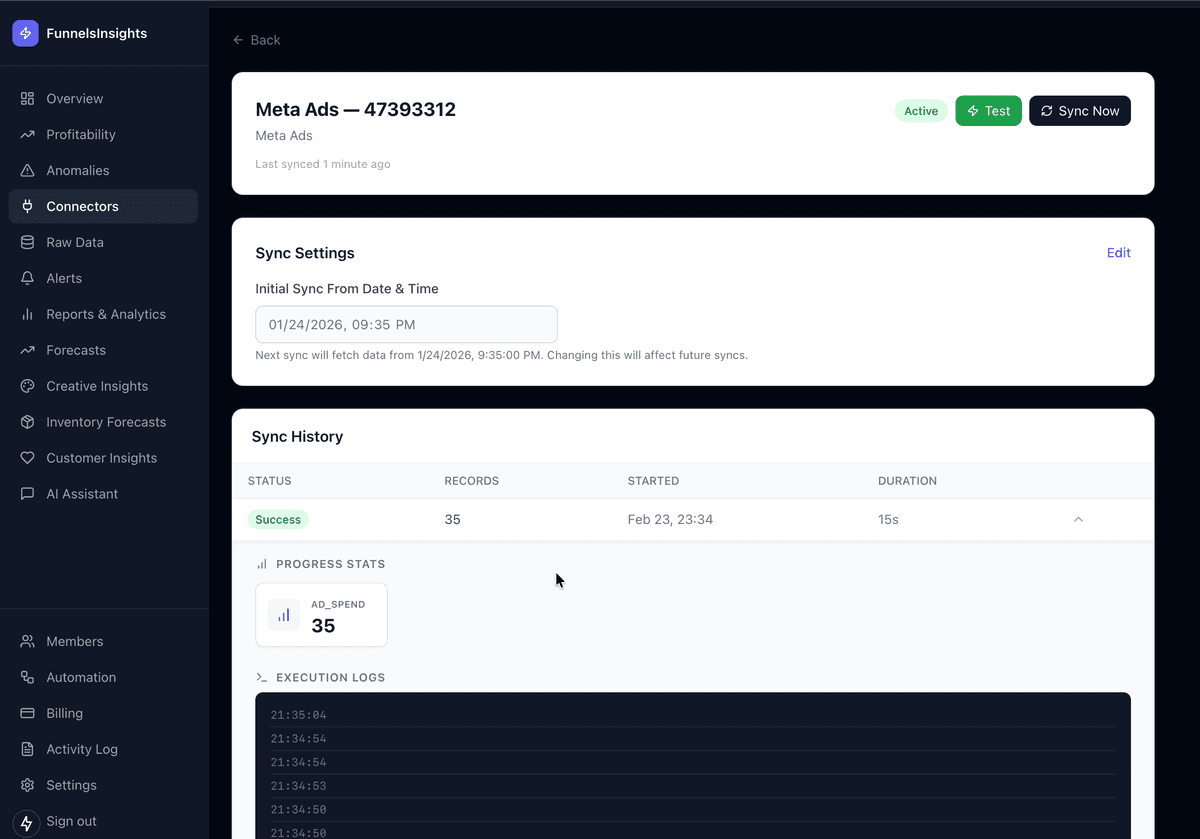Click the Customer Insights heart icon

28,457
